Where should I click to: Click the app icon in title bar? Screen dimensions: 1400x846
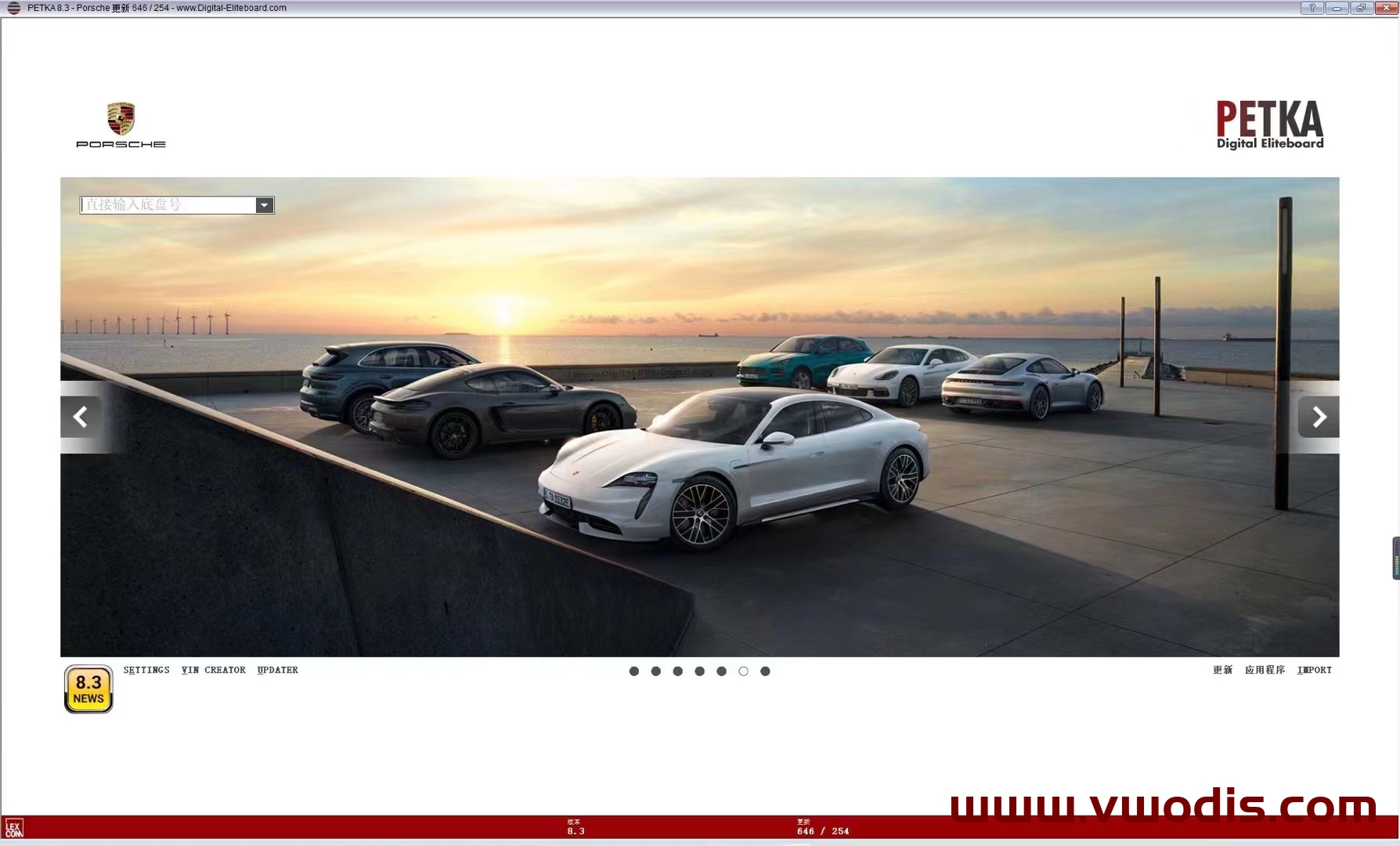[13, 8]
